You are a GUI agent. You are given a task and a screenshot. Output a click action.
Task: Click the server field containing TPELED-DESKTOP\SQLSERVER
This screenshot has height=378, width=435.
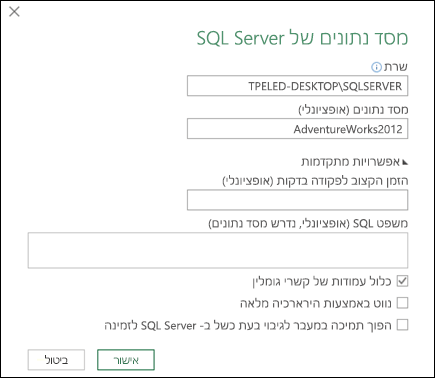[x=297, y=86]
